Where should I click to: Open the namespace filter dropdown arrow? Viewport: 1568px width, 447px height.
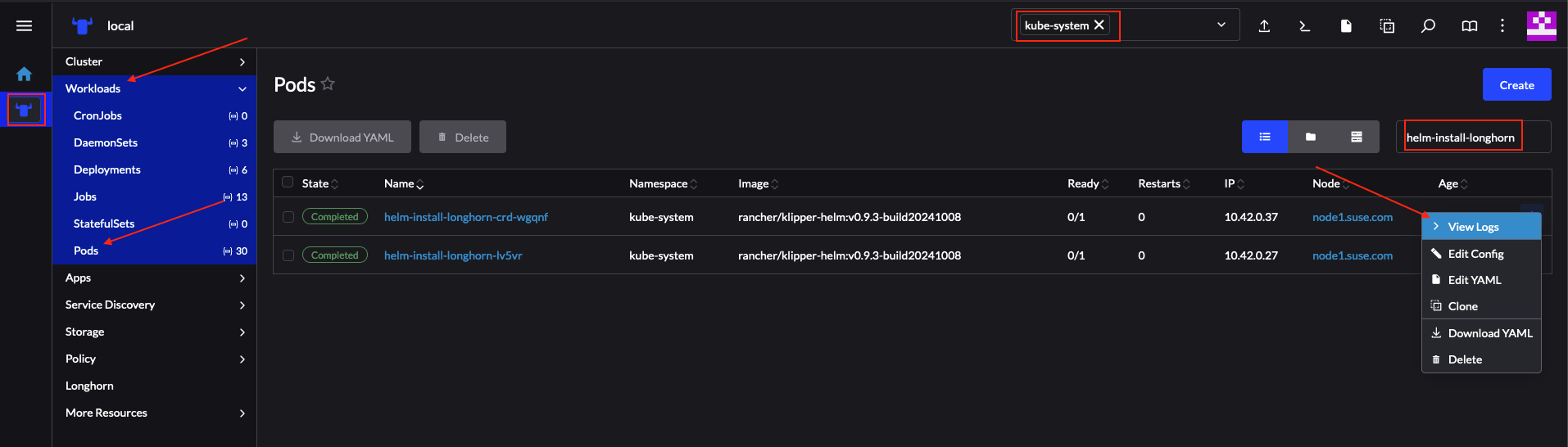click(1221, 25)
